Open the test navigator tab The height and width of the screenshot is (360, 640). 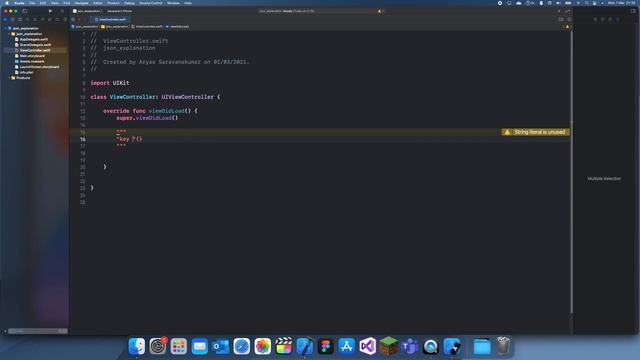(42, 19)
